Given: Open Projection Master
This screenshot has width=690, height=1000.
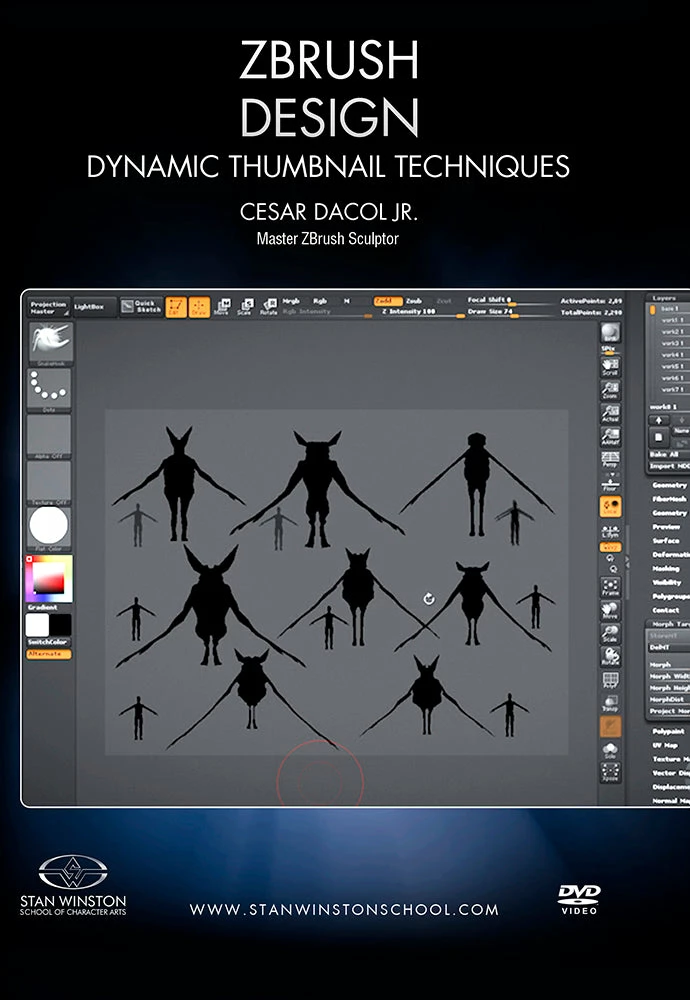Looking at the screenshot, I should click(48, 307).
